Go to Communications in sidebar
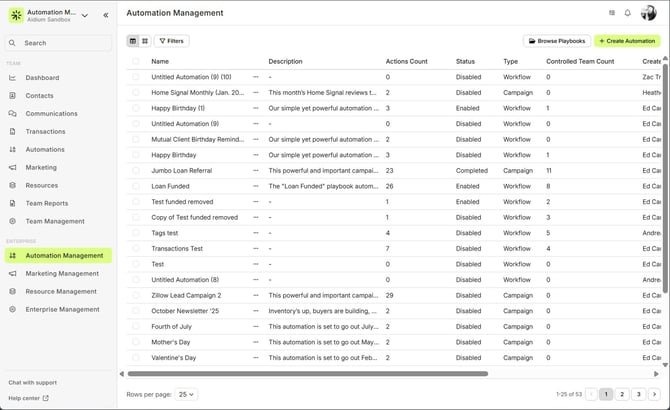The width and height of the screenshot is (670, 410). 51,114
